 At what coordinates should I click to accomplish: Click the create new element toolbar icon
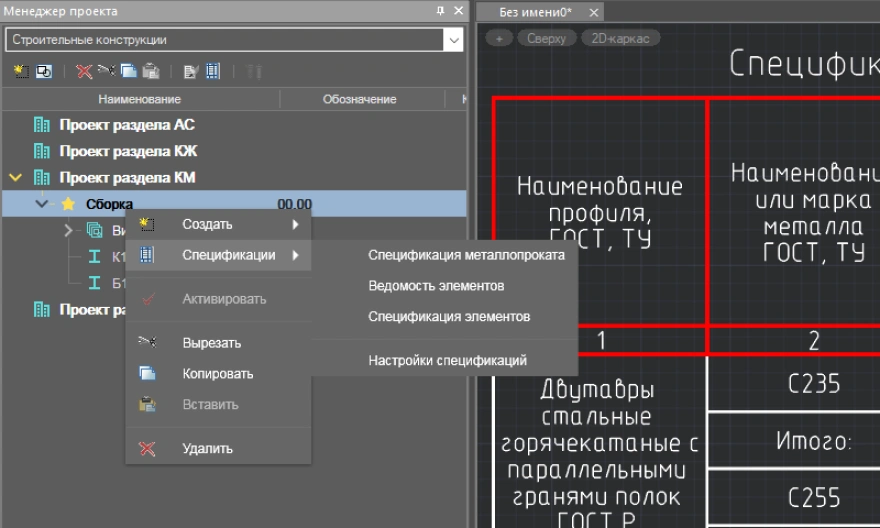20,71
